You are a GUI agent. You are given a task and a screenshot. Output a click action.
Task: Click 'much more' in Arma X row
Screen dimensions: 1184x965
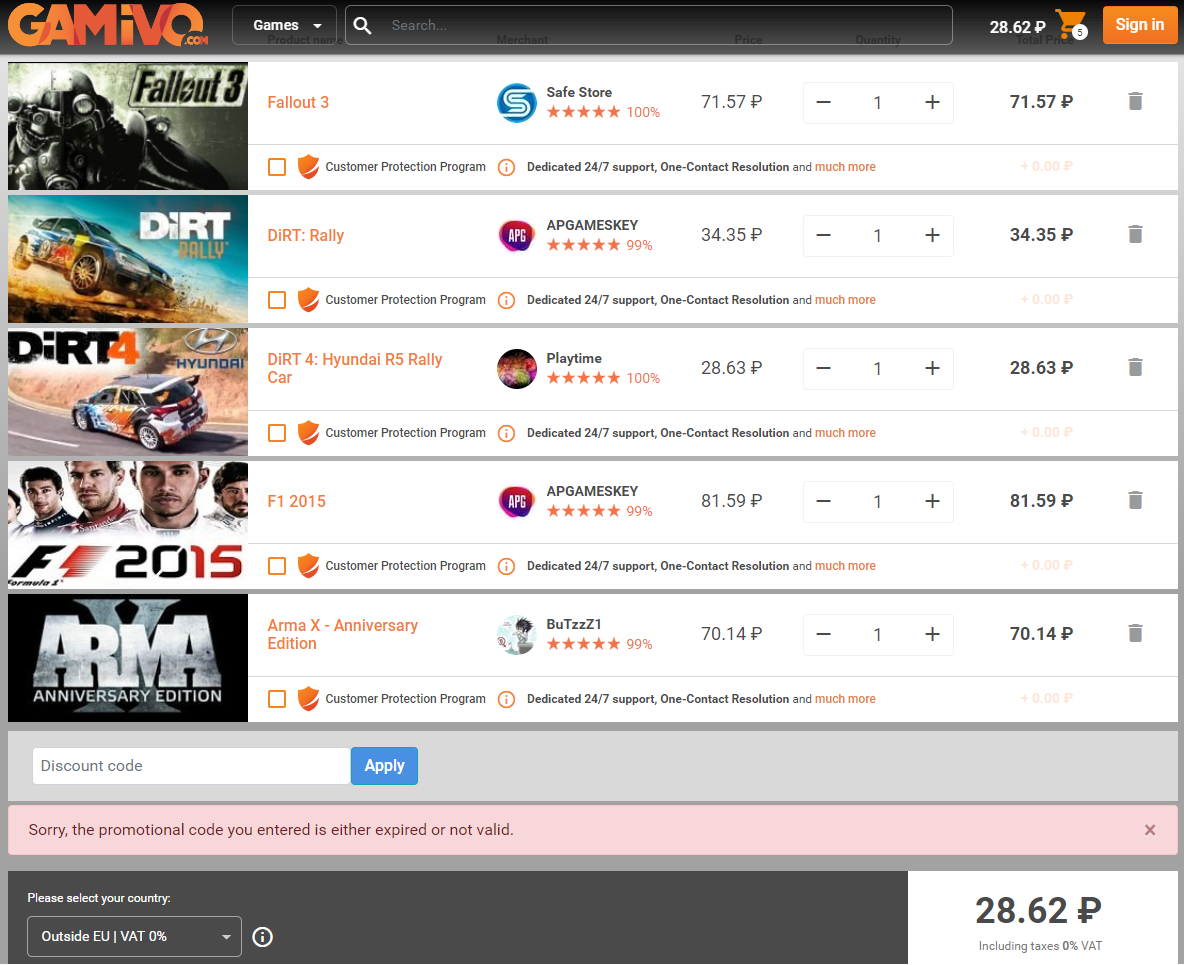tap(845, 698)
